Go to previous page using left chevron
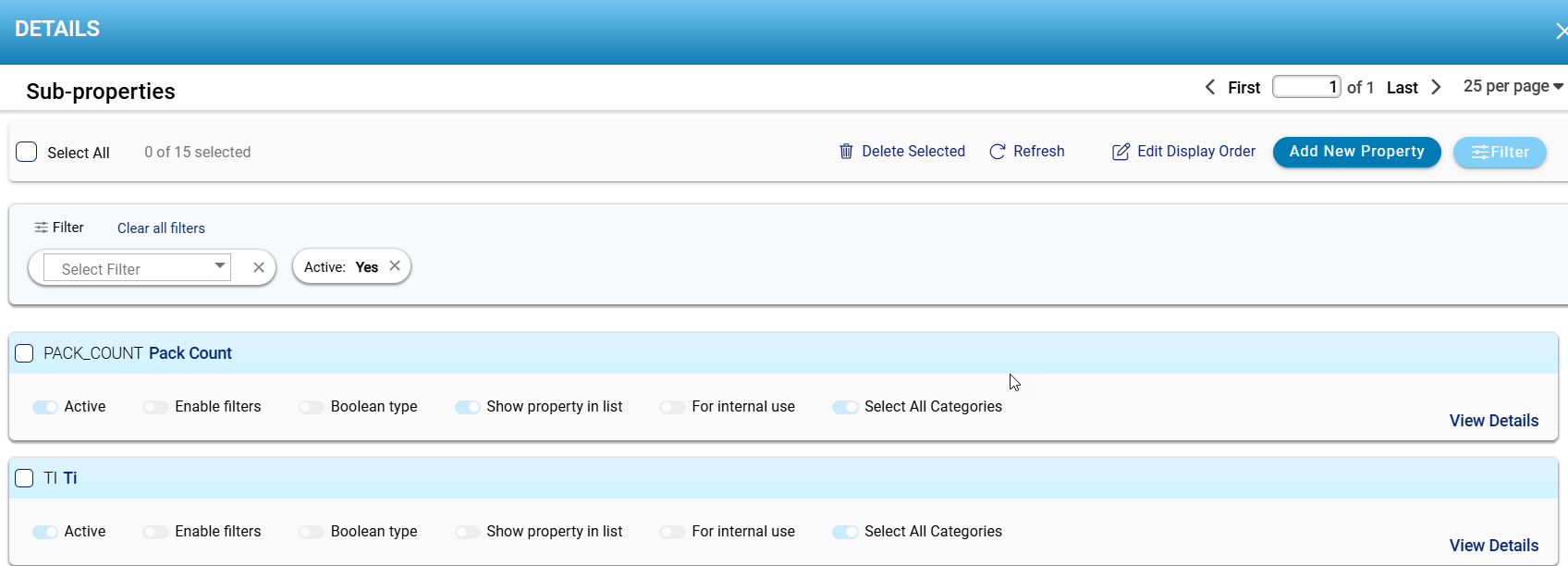 [x=1210, y=87]
